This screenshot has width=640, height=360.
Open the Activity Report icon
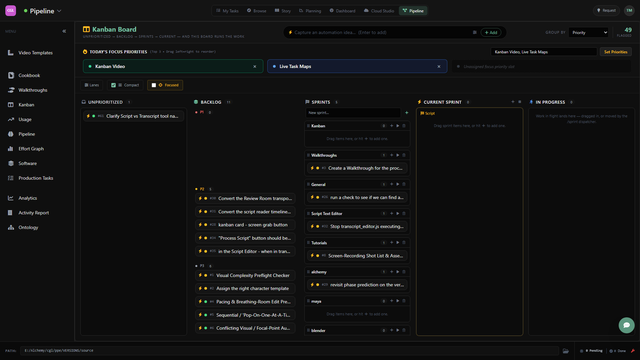coord(11,213)
